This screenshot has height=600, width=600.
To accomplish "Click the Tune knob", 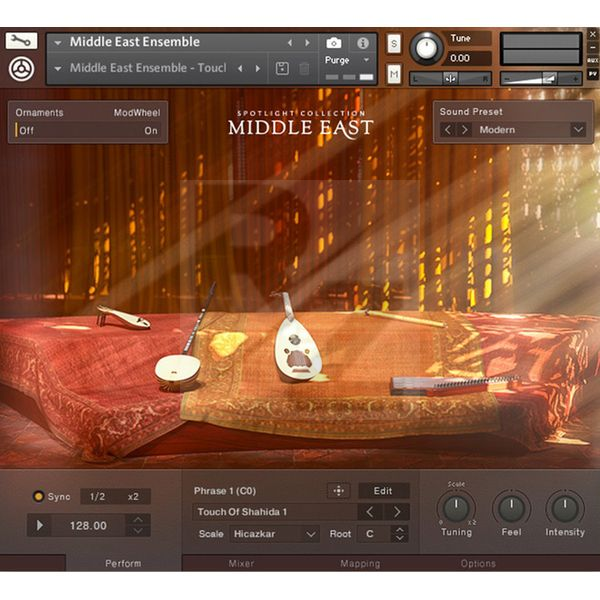I will coord(427,48).
